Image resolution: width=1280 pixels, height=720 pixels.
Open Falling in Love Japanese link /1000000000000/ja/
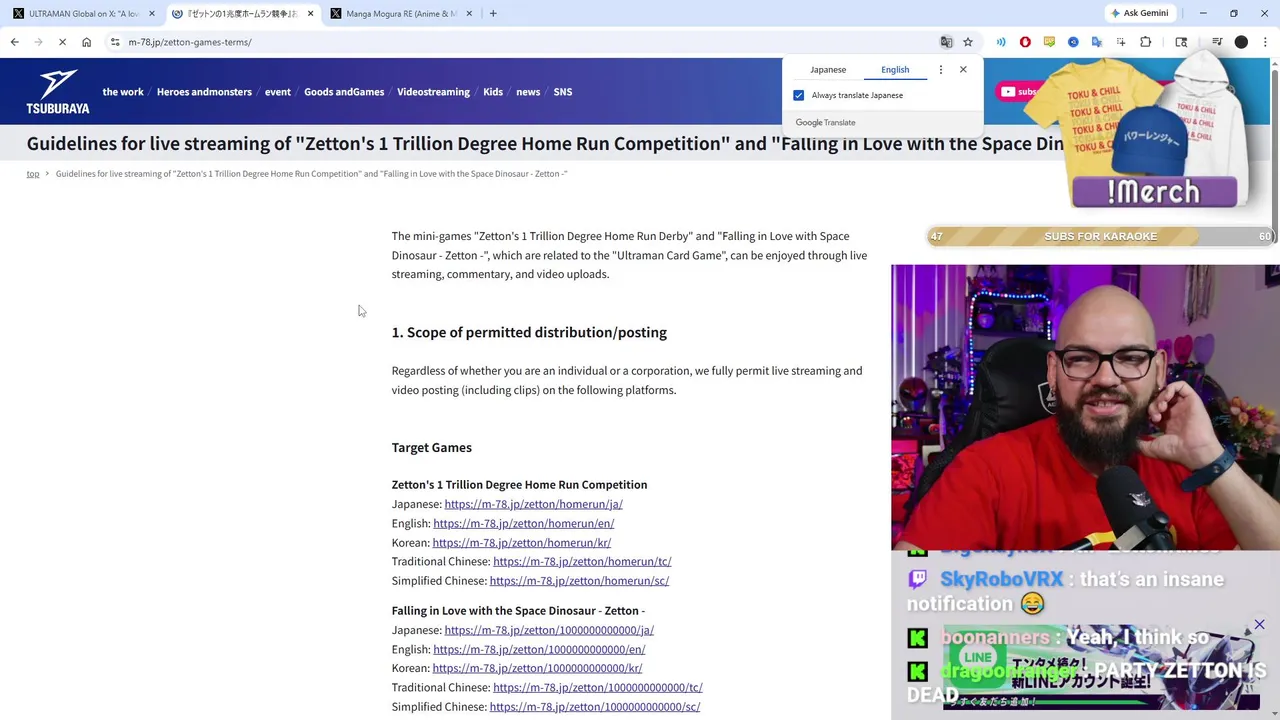click(x=549, y=630)
